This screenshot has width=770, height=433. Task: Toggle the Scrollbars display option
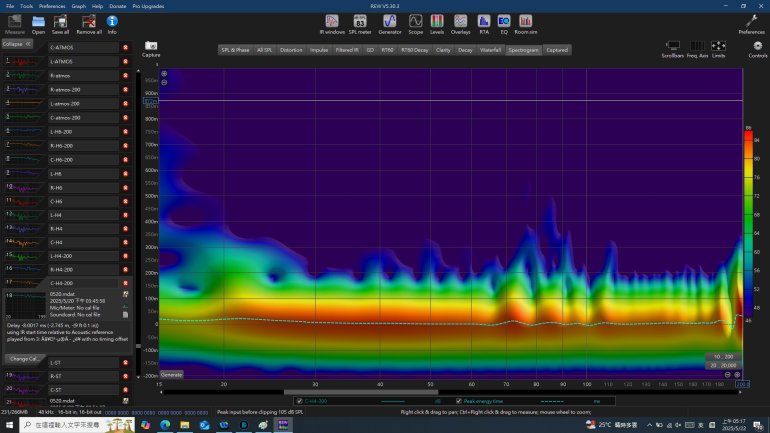coord(673,47)
